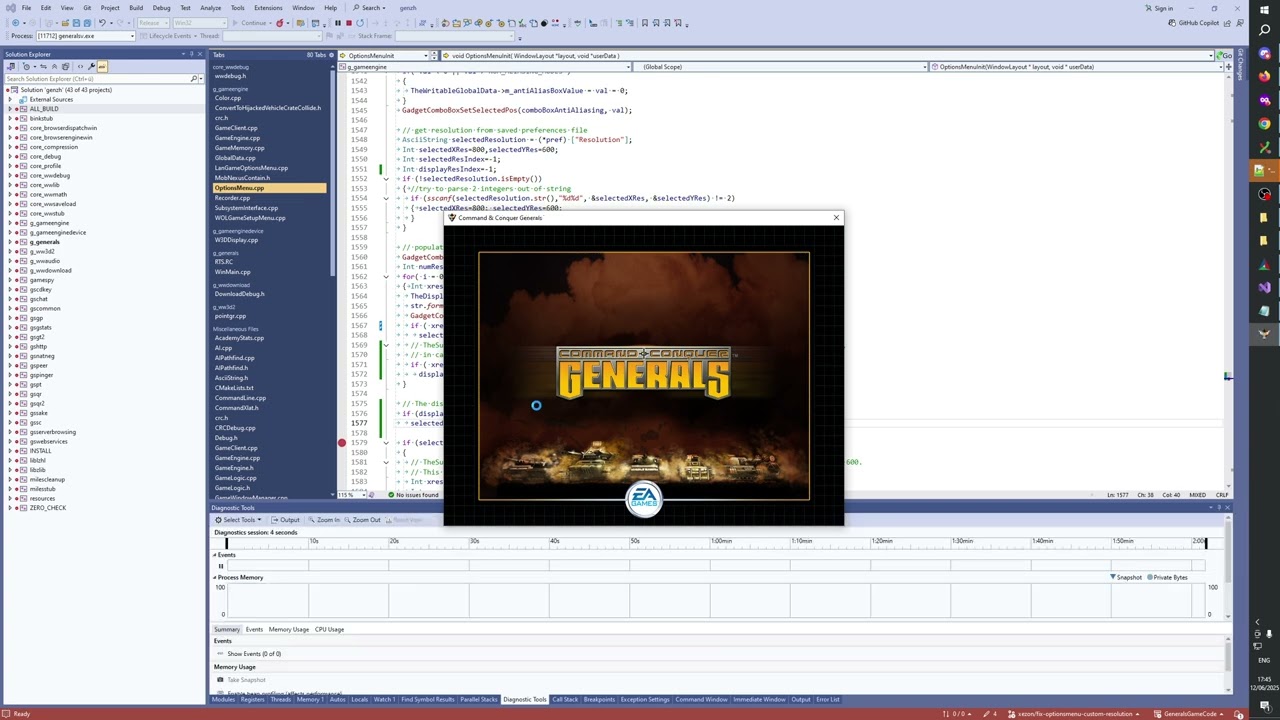Open GameEngine.cpp under g_gameengine in Tabs panel
This screenshot has width=1280, height=720.
point(237,138)
